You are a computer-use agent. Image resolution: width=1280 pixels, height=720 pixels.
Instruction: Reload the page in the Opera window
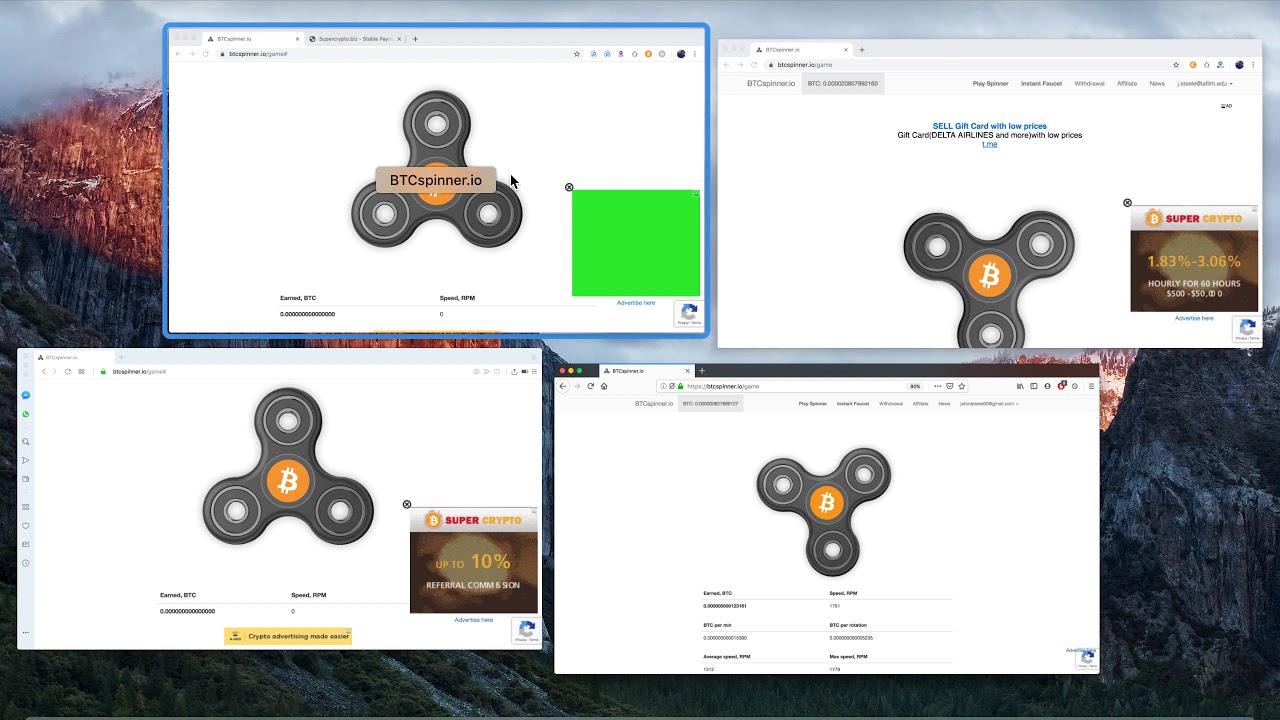[x=68, y=371]
